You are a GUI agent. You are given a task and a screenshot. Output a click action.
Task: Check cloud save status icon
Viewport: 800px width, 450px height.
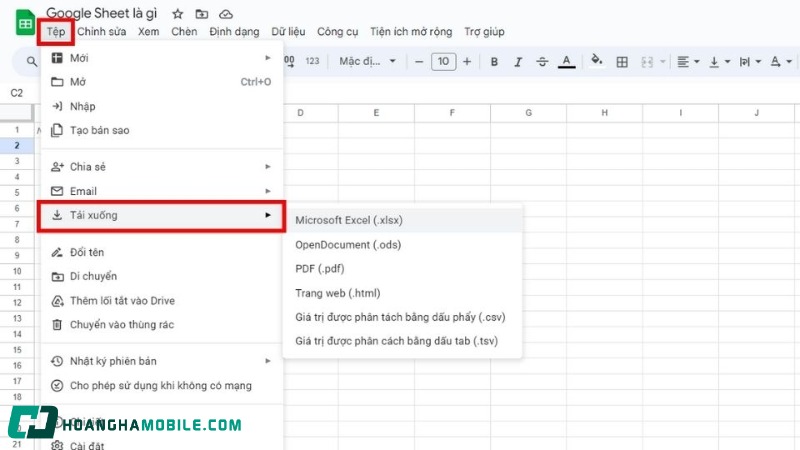tap(226, 14)
